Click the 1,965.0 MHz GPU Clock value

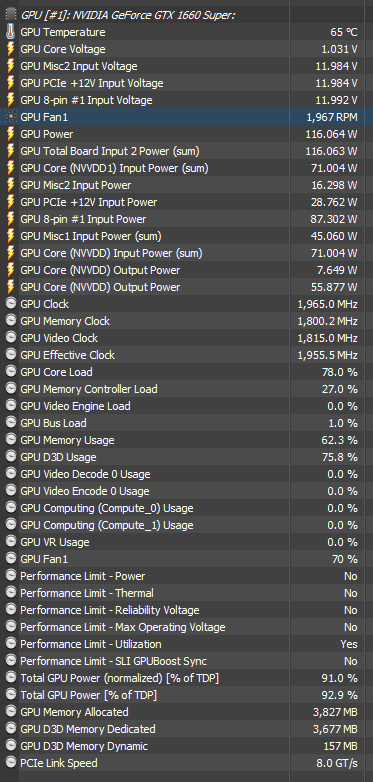(328, 304)
